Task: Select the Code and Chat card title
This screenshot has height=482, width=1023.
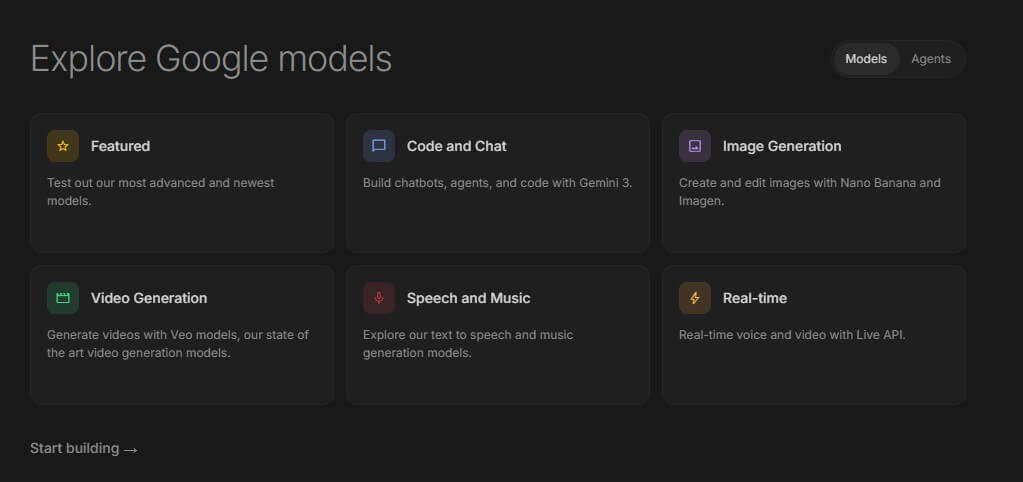Action: 457,146
